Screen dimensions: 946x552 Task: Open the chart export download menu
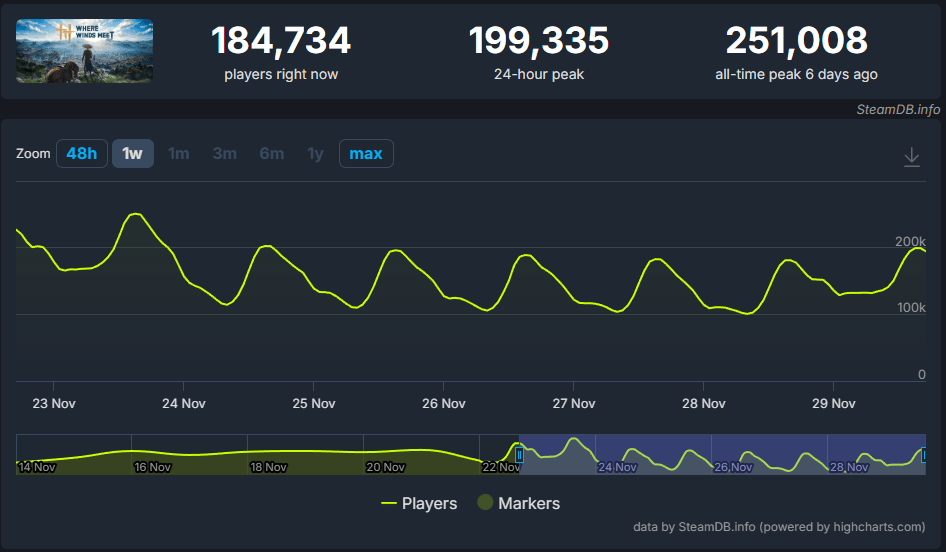[911, 157]
